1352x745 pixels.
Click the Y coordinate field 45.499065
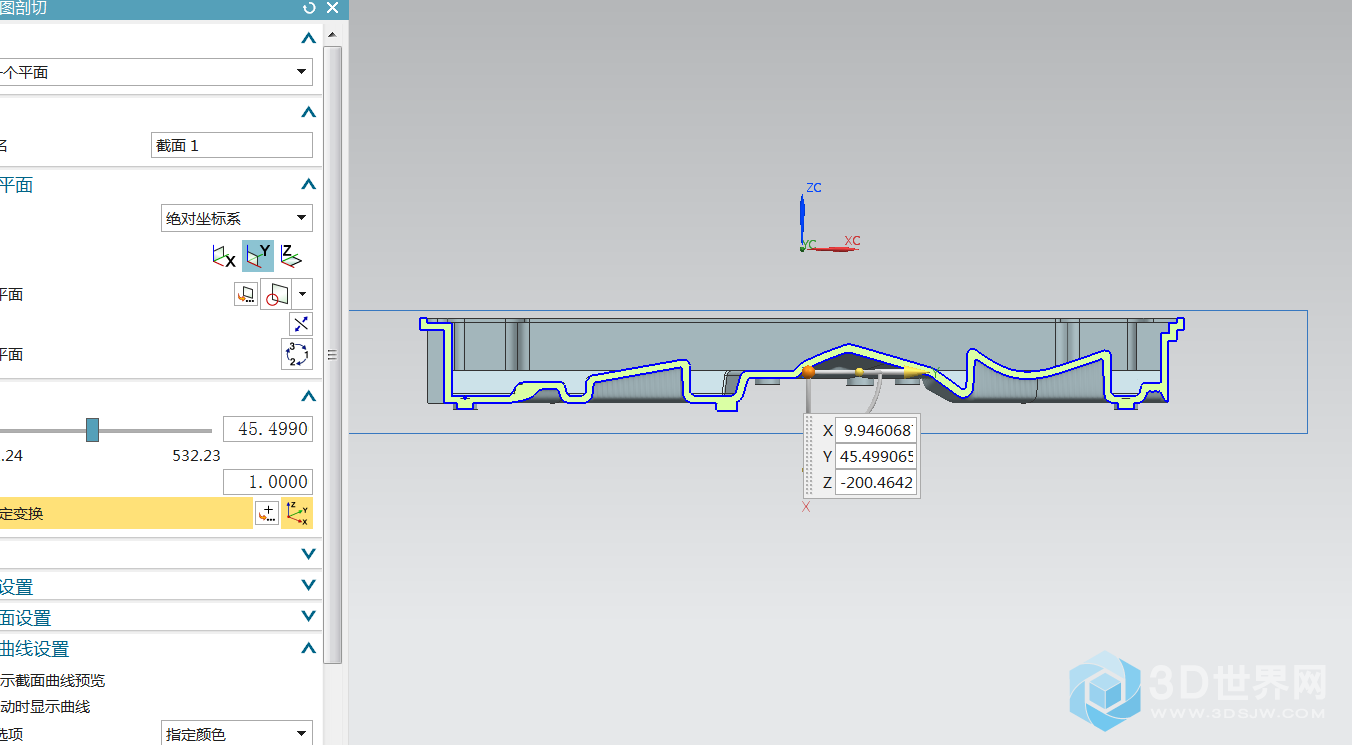point(875,457)
